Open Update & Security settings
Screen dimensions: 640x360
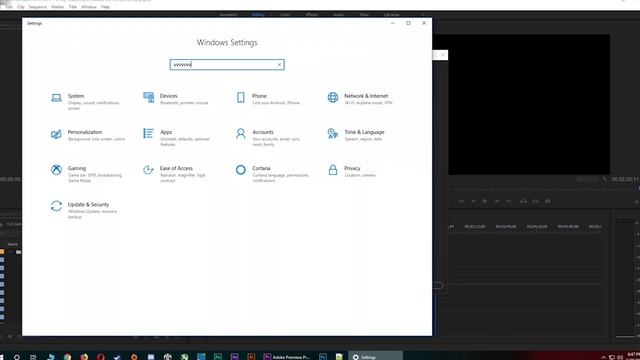[84, 210]
